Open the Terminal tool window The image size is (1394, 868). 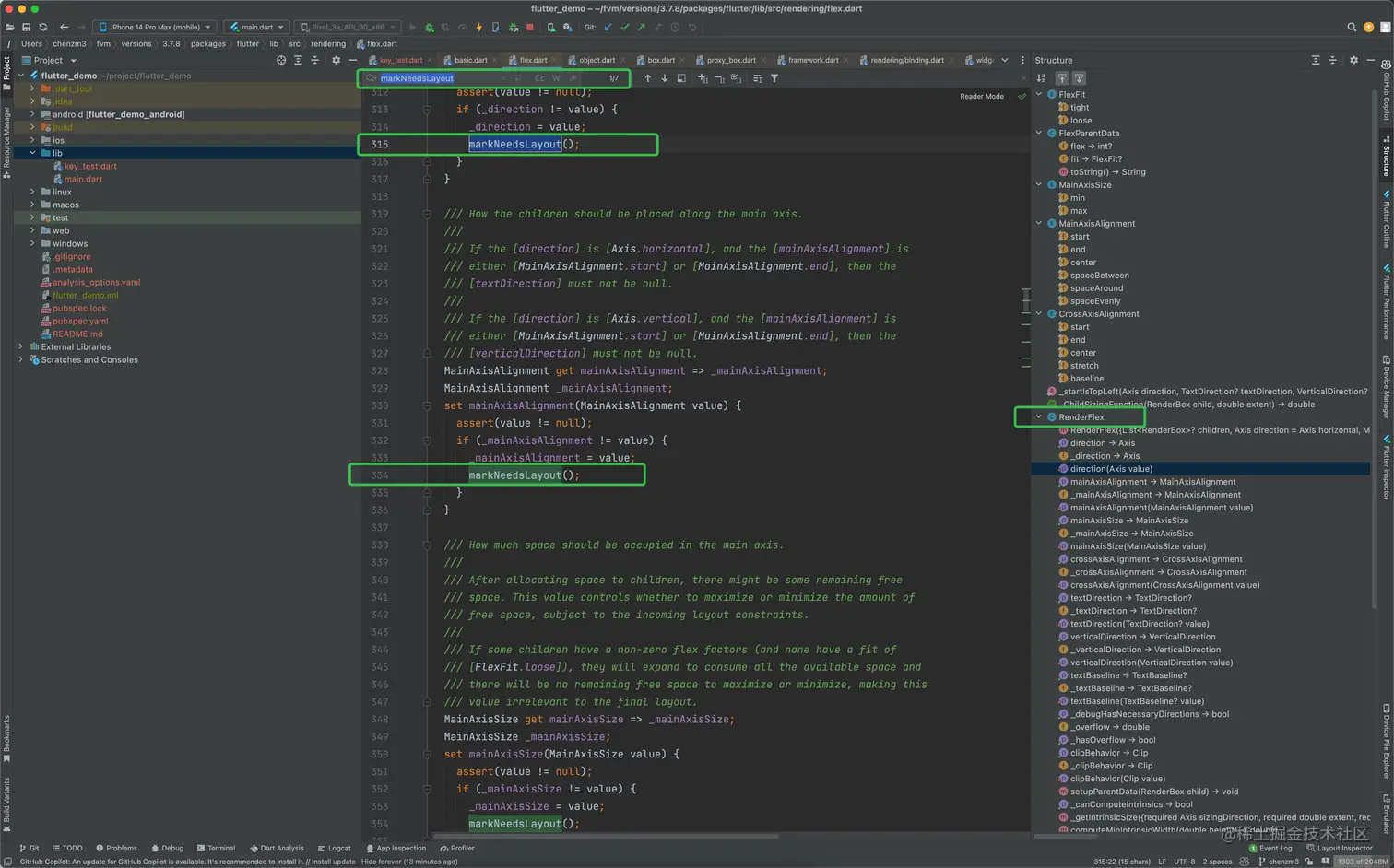(216, 848)
